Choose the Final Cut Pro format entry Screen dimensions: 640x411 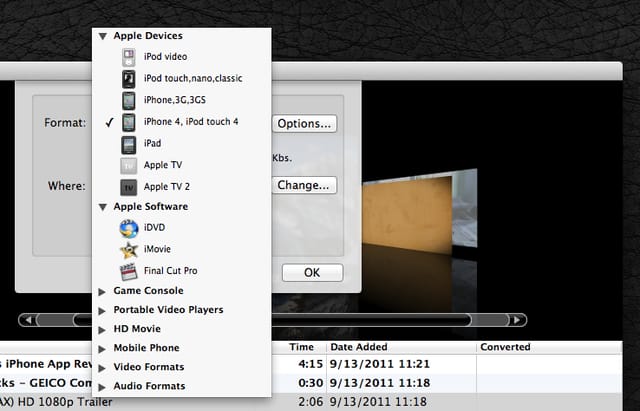pos(182,271)
